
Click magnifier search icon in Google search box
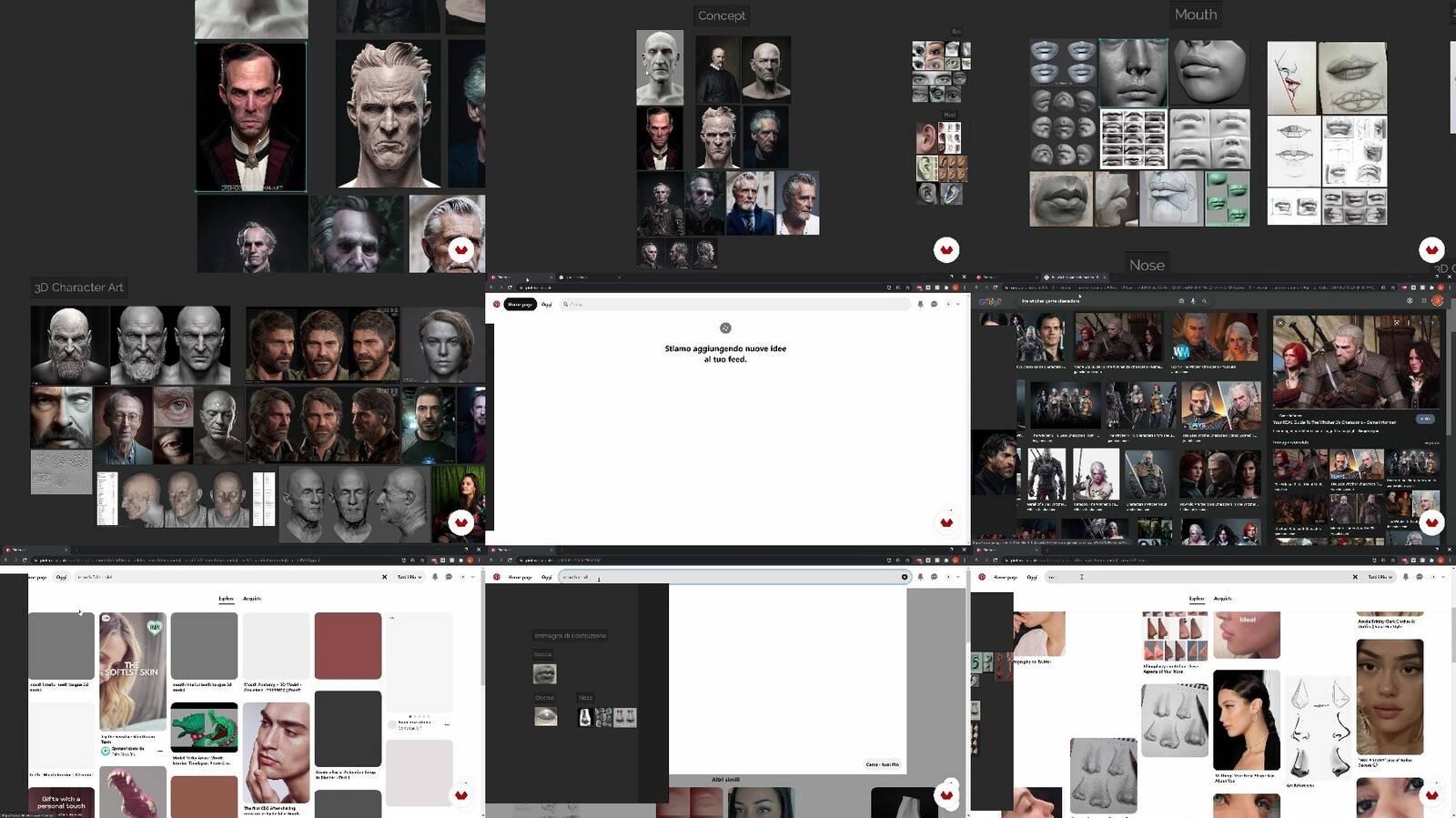(x=1204, y=301)
